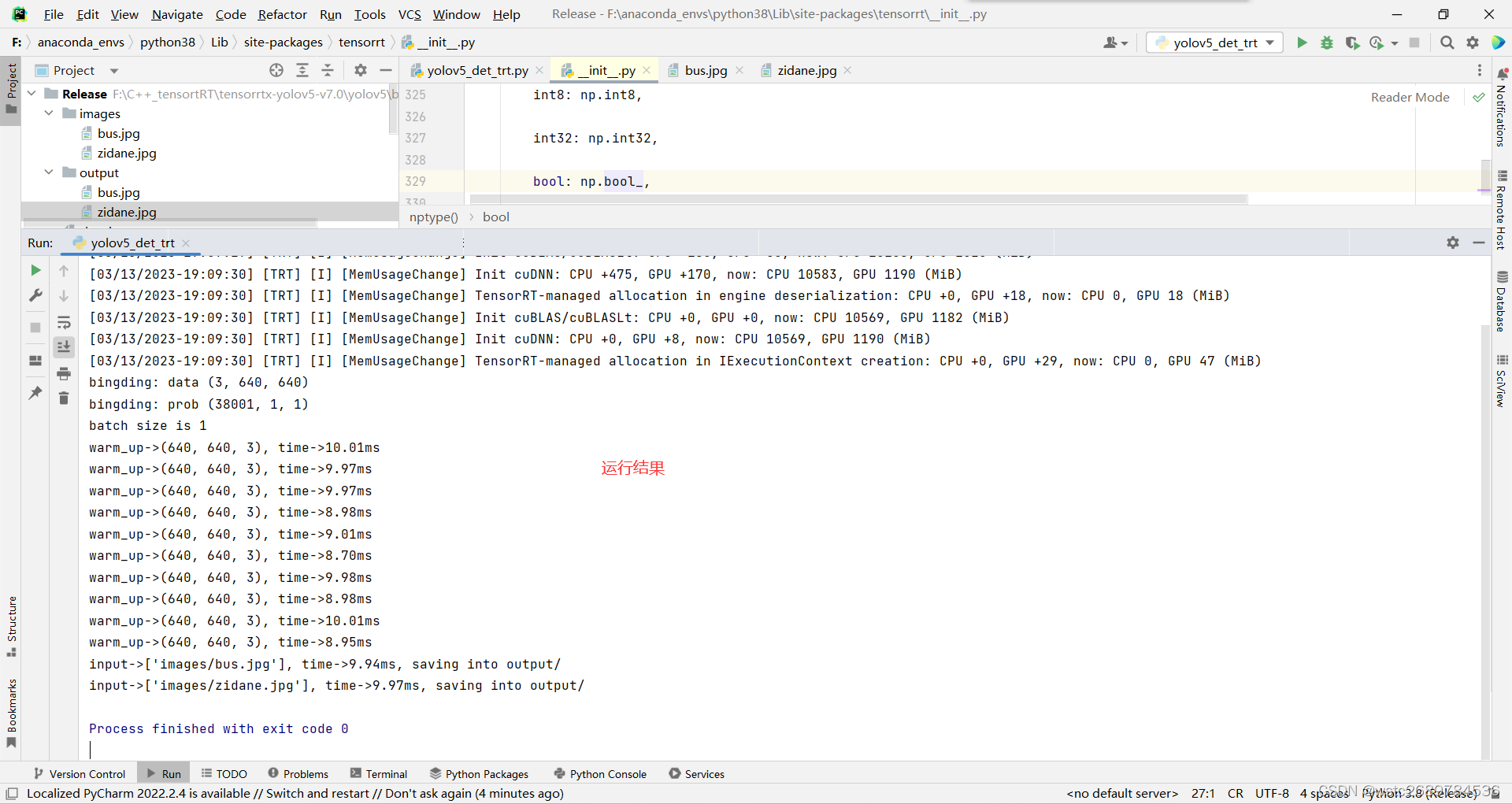Rerun yolov5_det_trt in Run panel
1512x804 pixels.
click(x=35, y=270)
